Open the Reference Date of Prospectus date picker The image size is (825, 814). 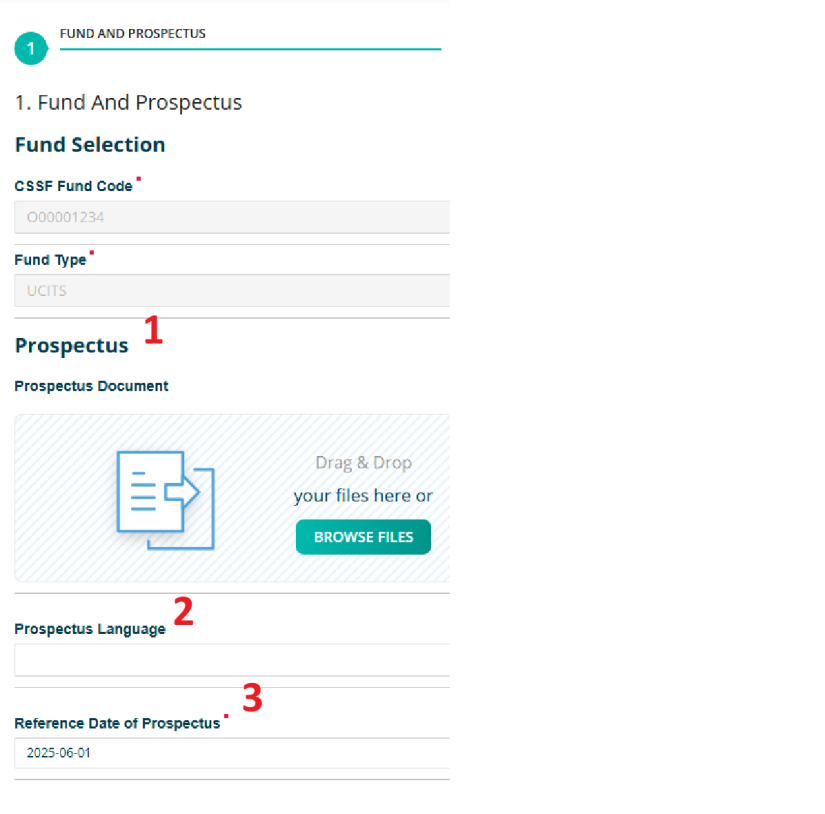coord(232,753)
